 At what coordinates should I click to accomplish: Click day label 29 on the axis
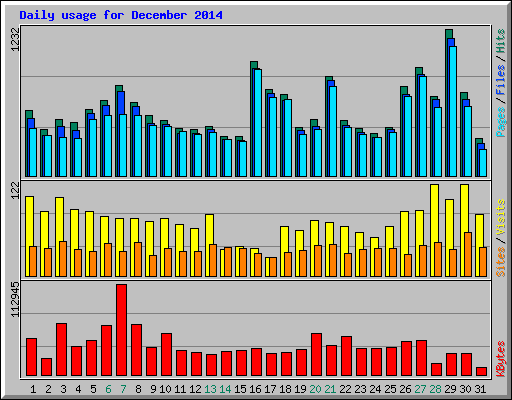(450, 389)
